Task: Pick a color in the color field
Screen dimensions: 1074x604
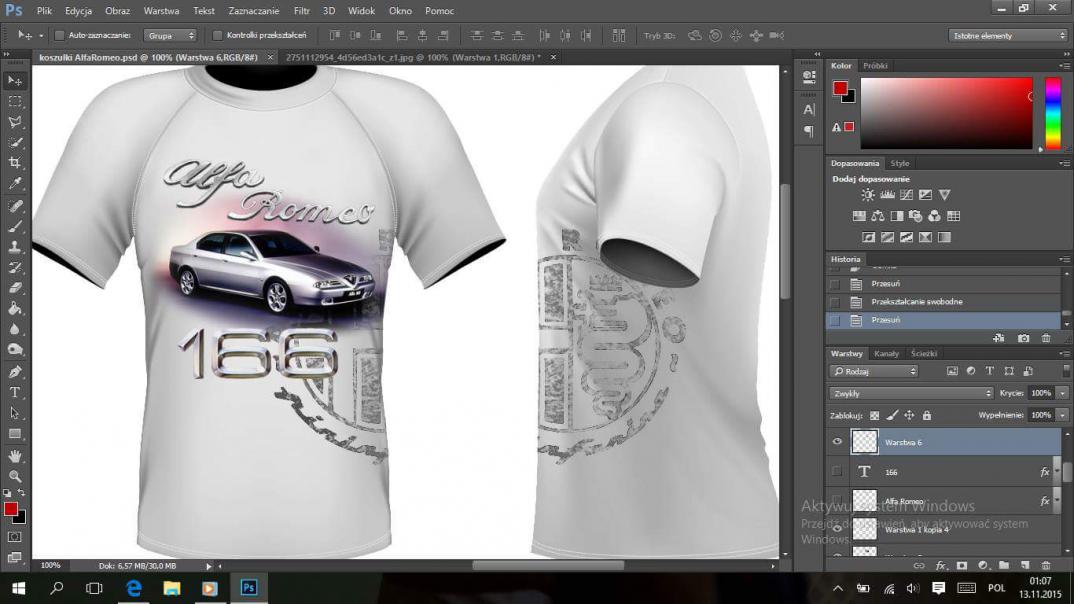Action: (946, 113)
